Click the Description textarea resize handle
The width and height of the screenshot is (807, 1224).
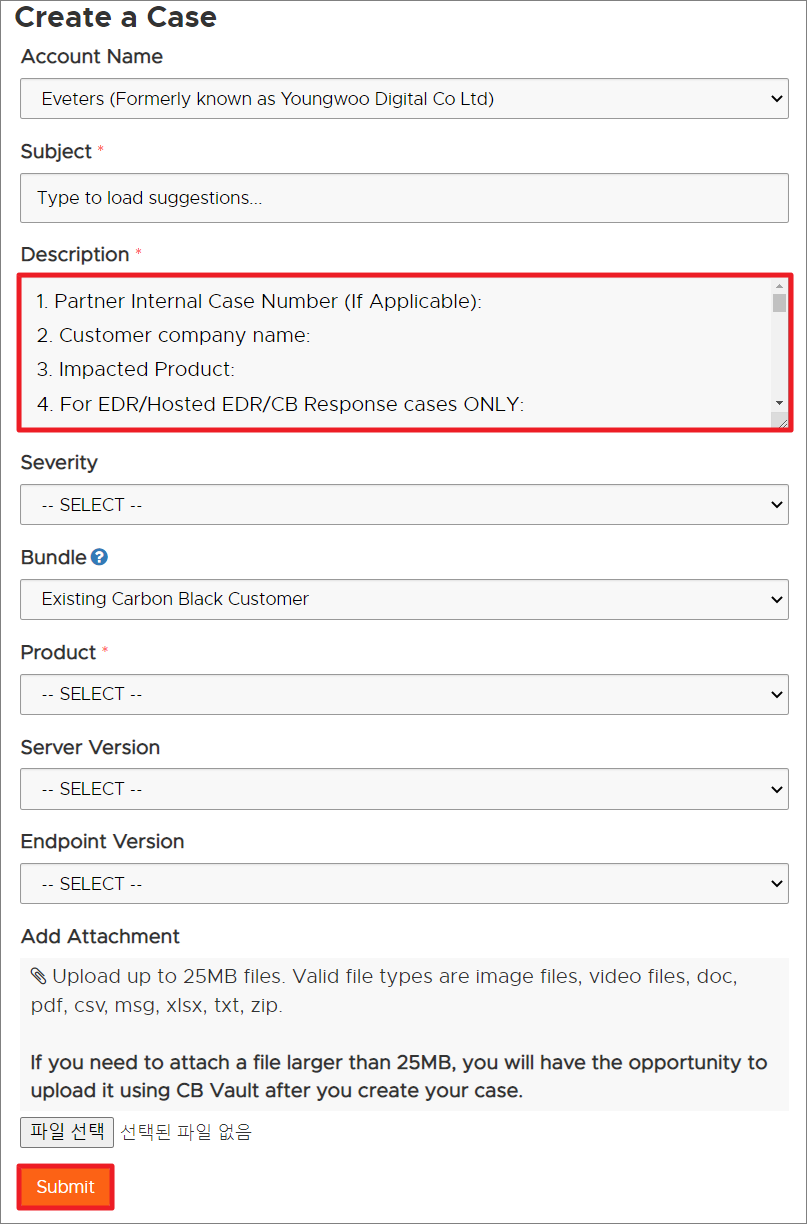(x=781, y=420)
